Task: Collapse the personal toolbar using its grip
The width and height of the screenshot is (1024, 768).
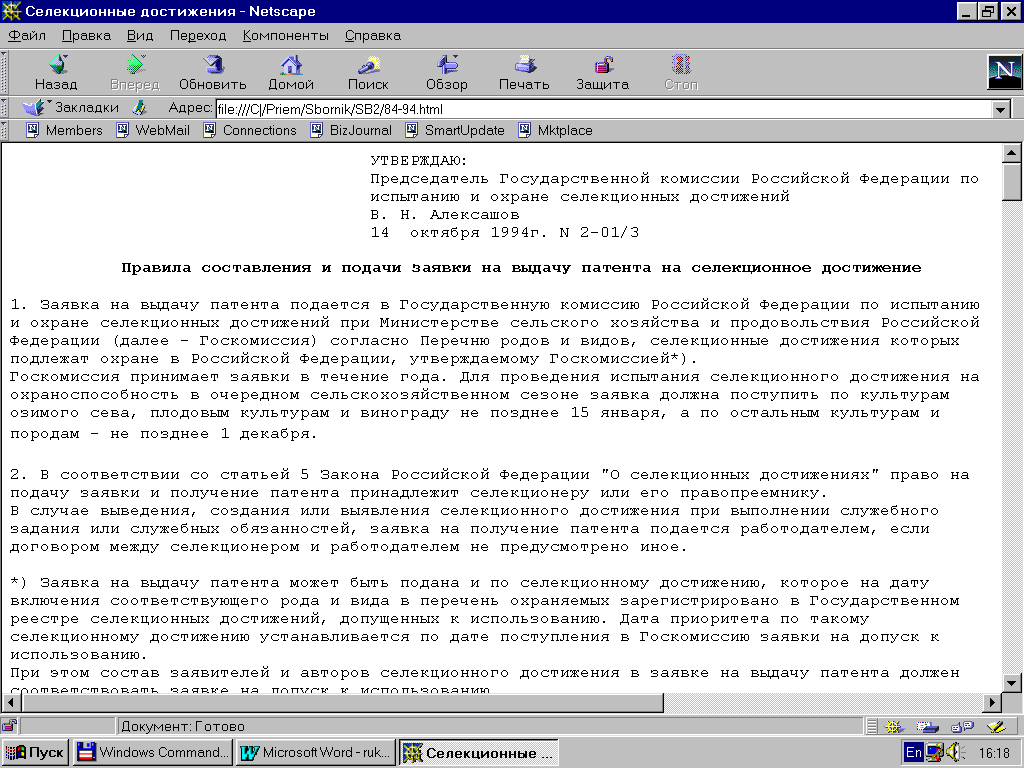Action: (x=5, y=130)
